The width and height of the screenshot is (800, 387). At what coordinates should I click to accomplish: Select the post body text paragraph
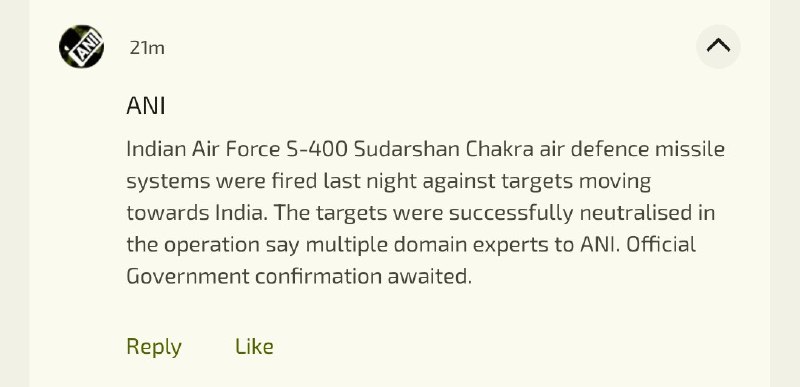426,213
